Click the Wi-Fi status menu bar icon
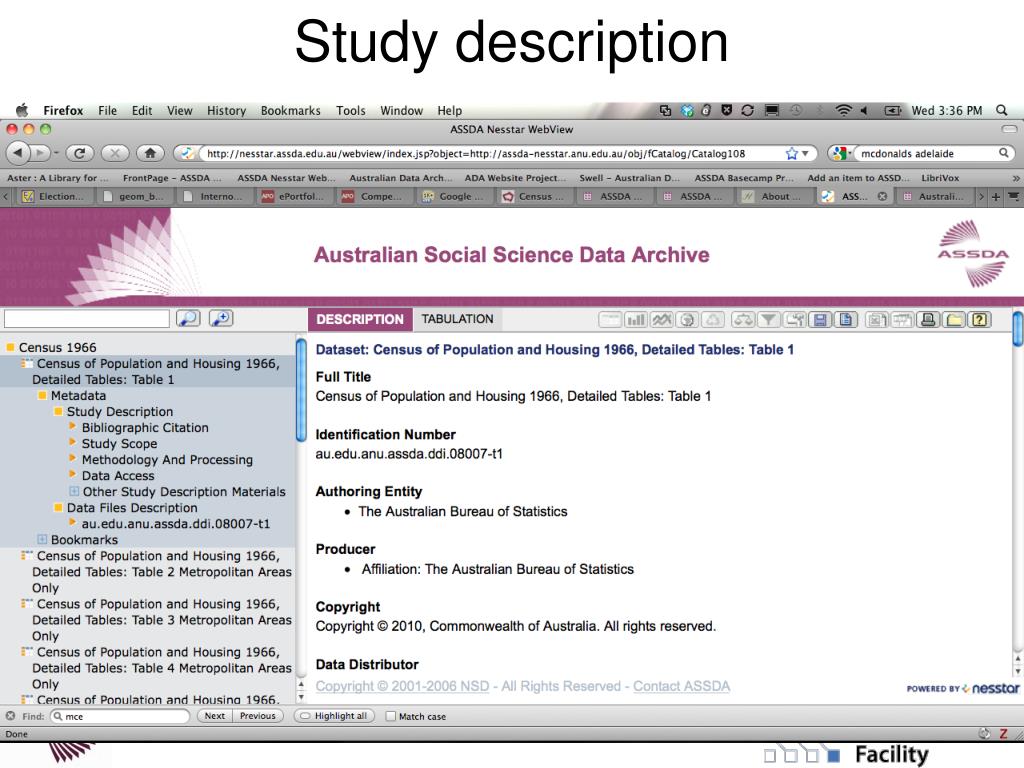This screenshot has height=768, width=1024. (844, 110)
